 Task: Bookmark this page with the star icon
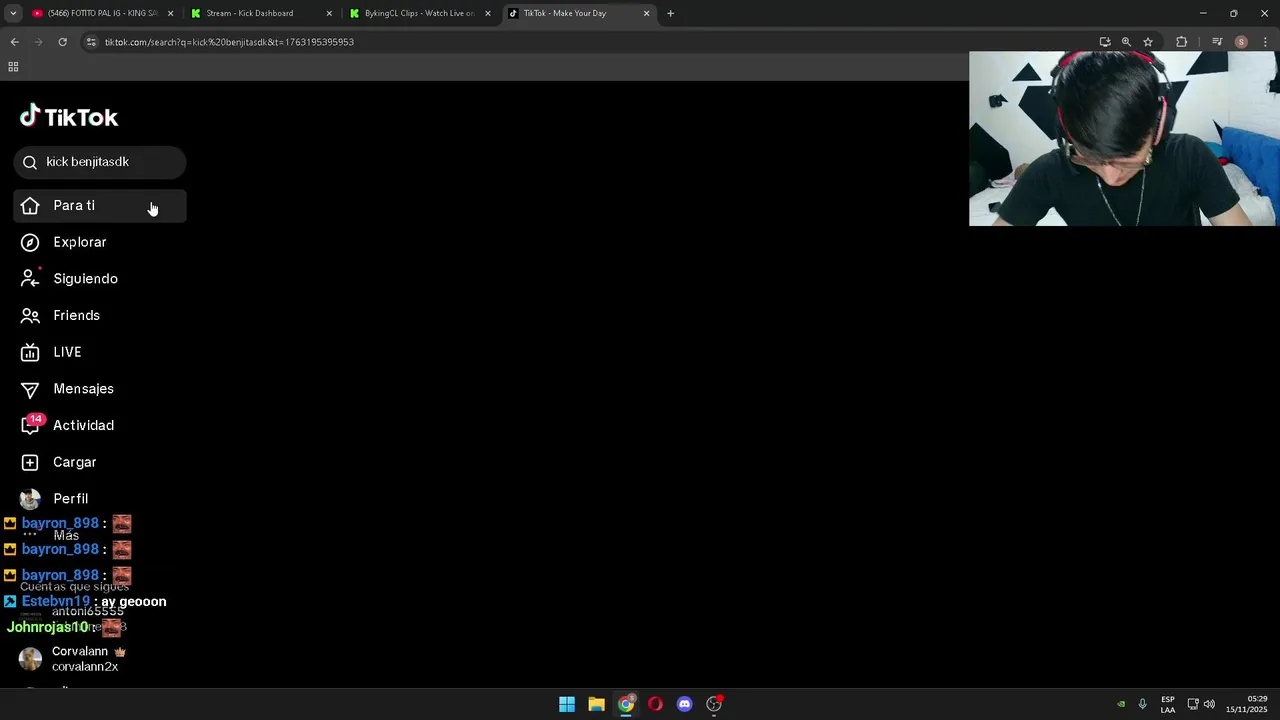pyautogui.click(x=1148, y=42)
